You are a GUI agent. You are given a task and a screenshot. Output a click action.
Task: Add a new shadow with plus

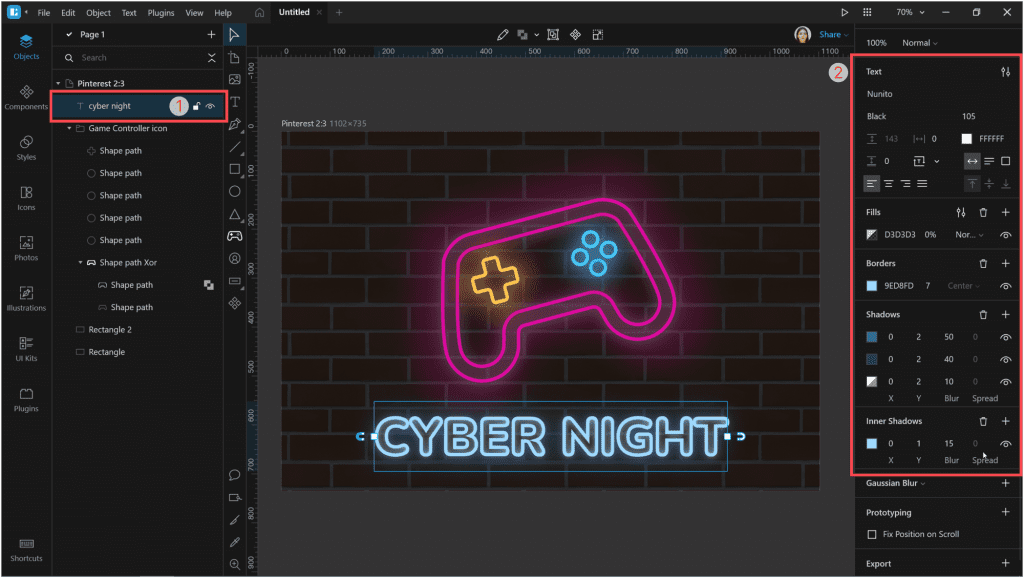1005,315
